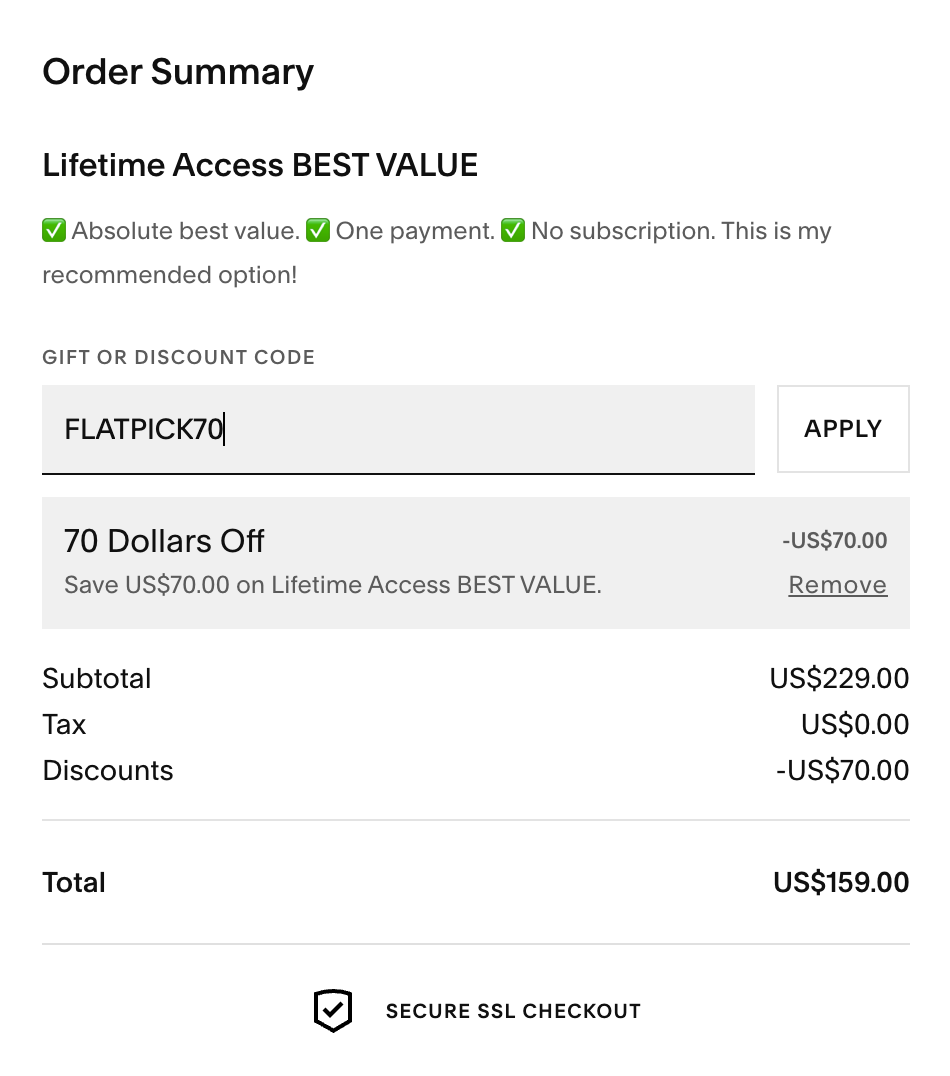Click the Subtotal label
The width and height of the screenshot is (950, 1076).
tap(97, 679)
